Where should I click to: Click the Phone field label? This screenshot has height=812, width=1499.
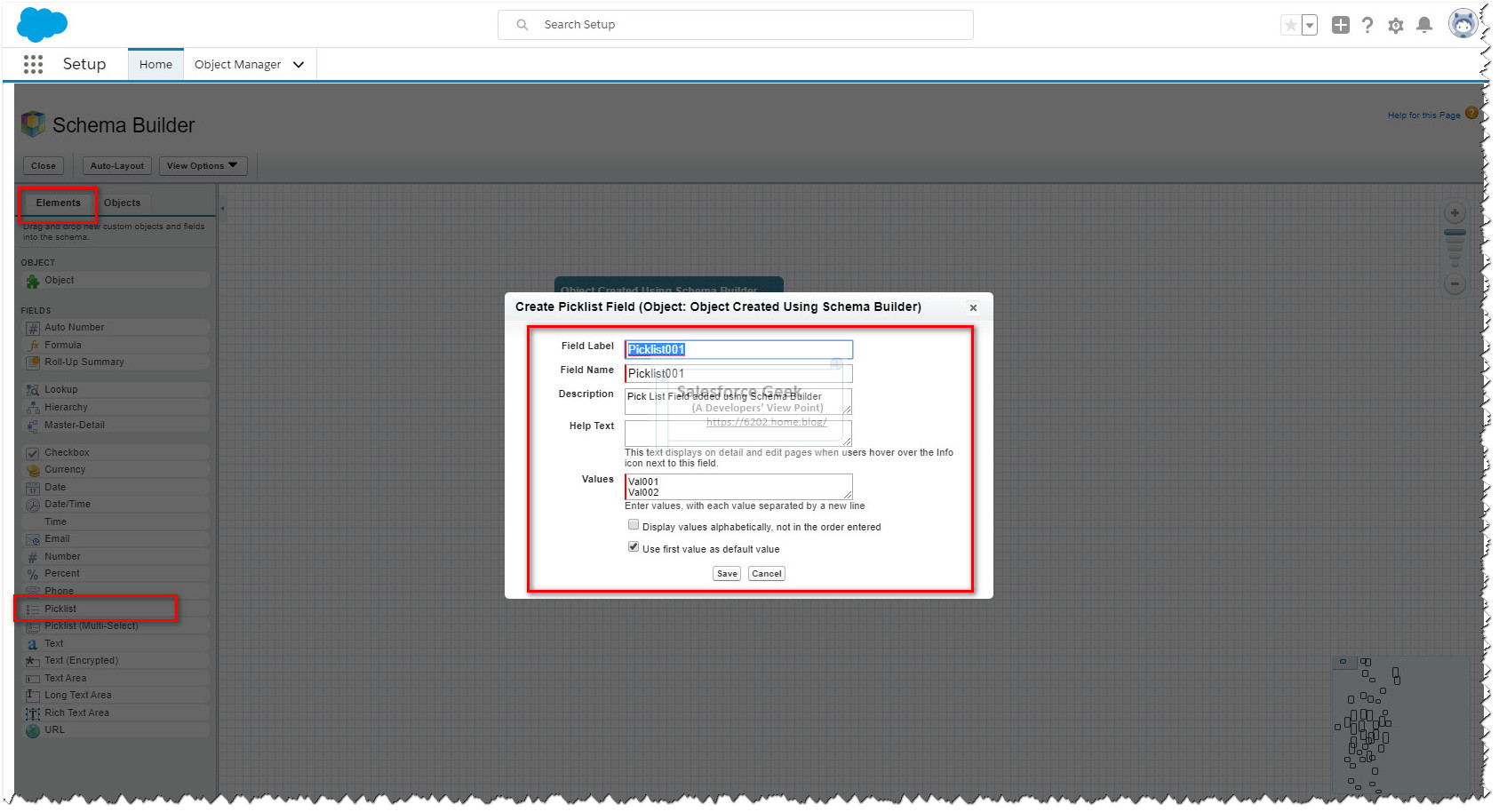[59, 592]
